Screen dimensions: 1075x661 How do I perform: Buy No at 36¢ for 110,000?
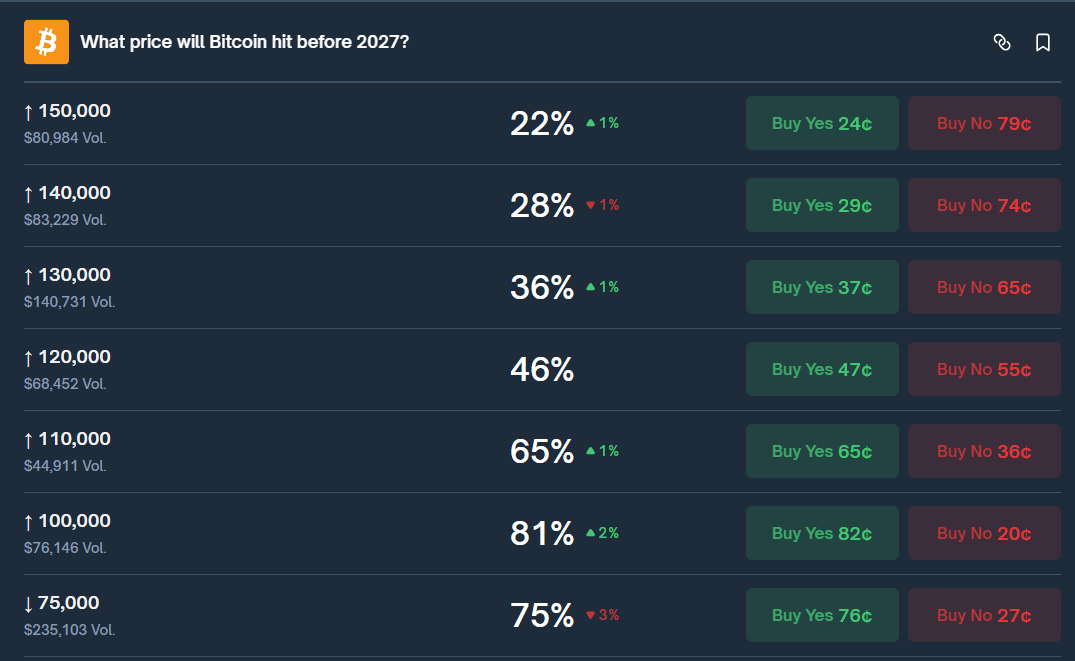coord(984,451)
